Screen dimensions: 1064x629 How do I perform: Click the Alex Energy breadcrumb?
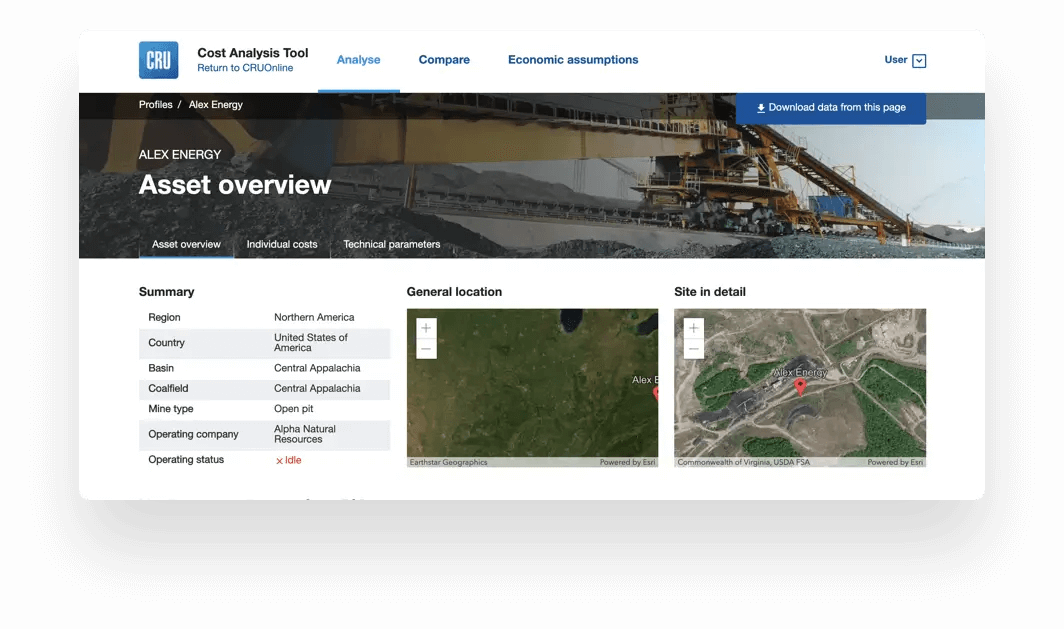click(x=216, y=105)
